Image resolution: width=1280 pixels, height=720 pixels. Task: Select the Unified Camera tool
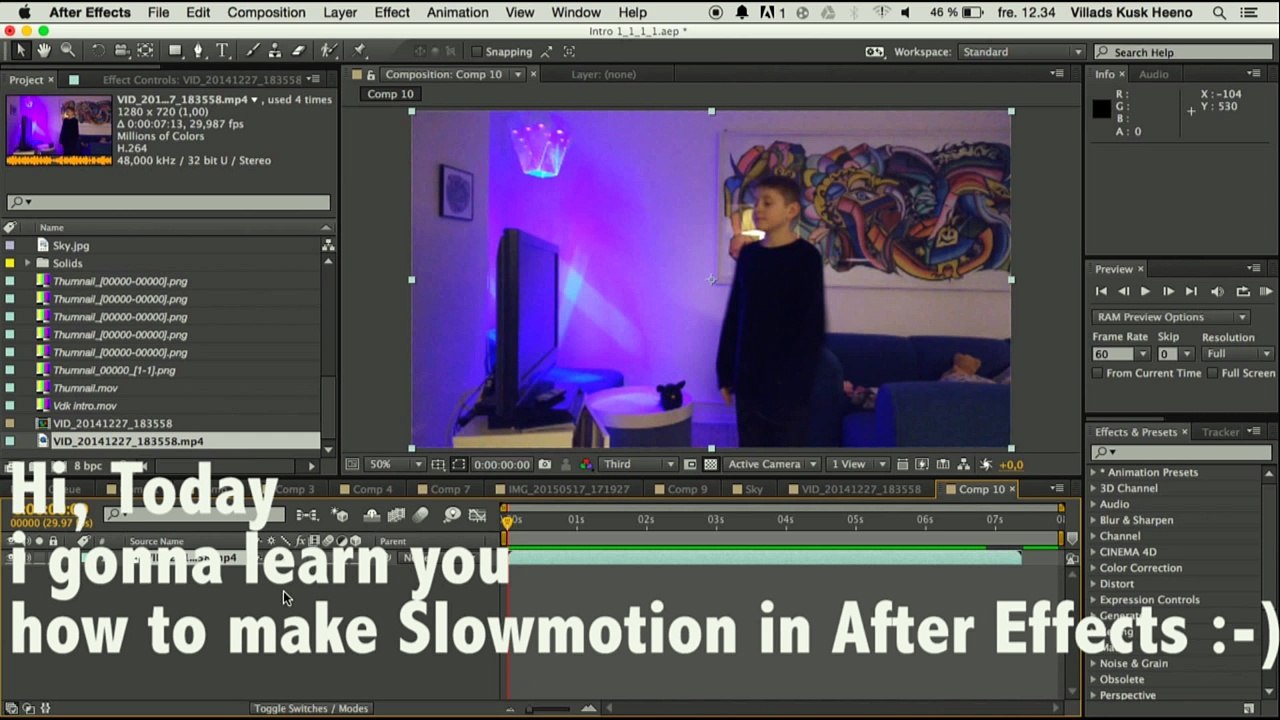coord(121,51)
